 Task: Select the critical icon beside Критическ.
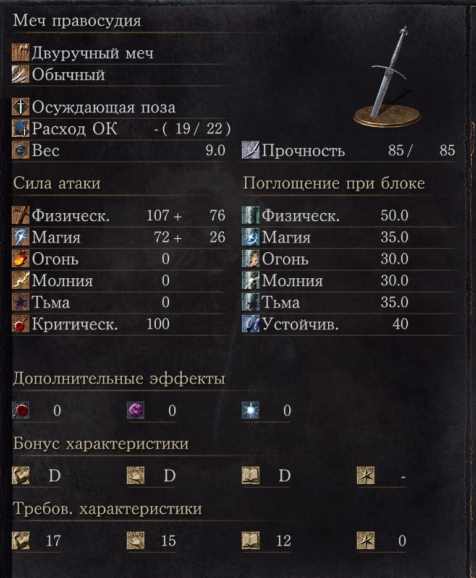click(20, 324)
